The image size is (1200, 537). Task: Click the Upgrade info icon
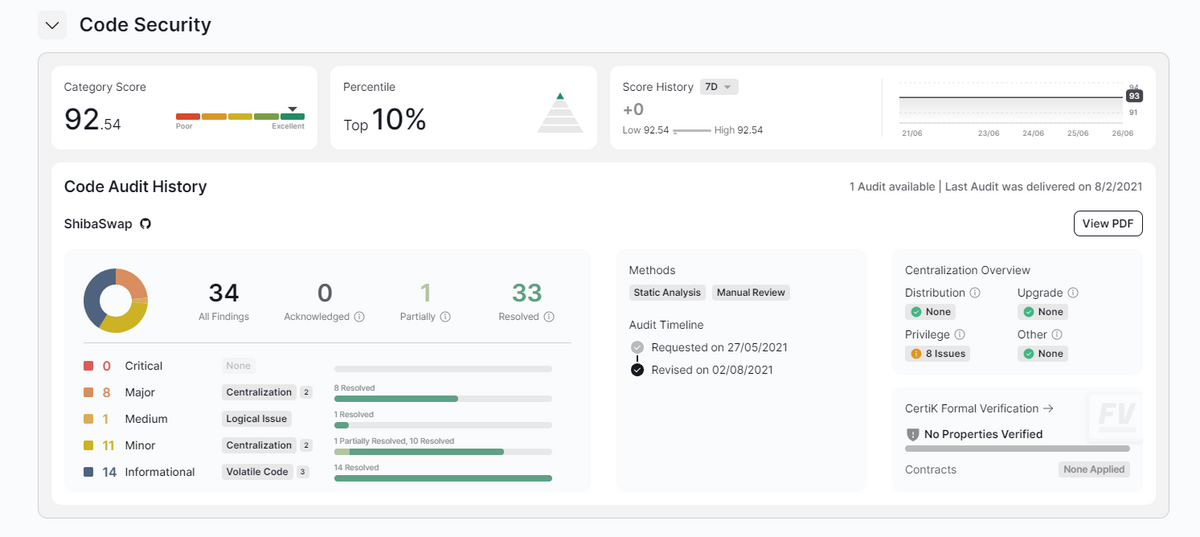[x=1073, y=293]
